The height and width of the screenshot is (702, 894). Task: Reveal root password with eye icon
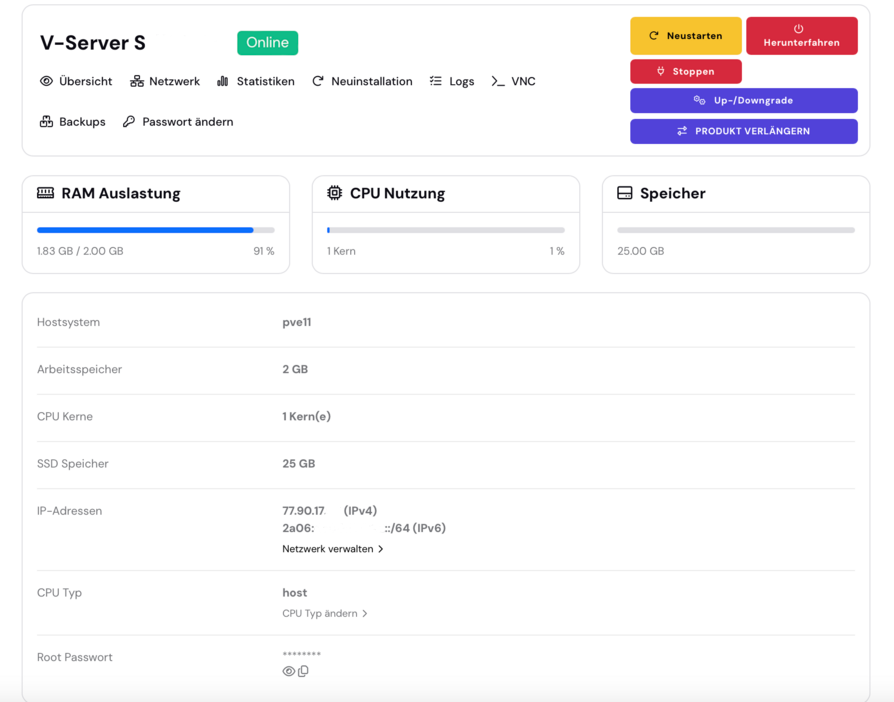click(x=288, y=672)
